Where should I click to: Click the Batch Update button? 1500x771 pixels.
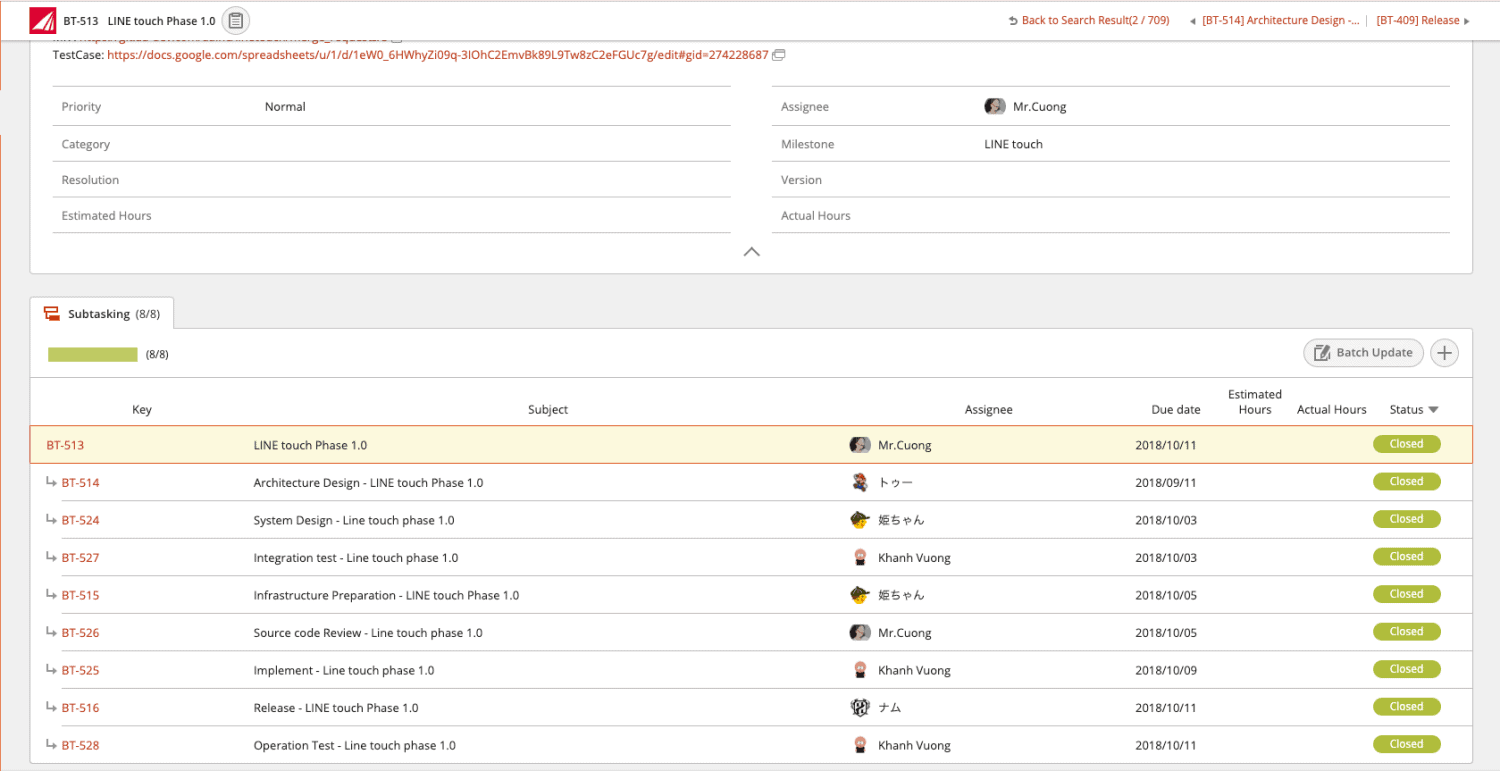pyautogui.click(x=1363, y=353)
